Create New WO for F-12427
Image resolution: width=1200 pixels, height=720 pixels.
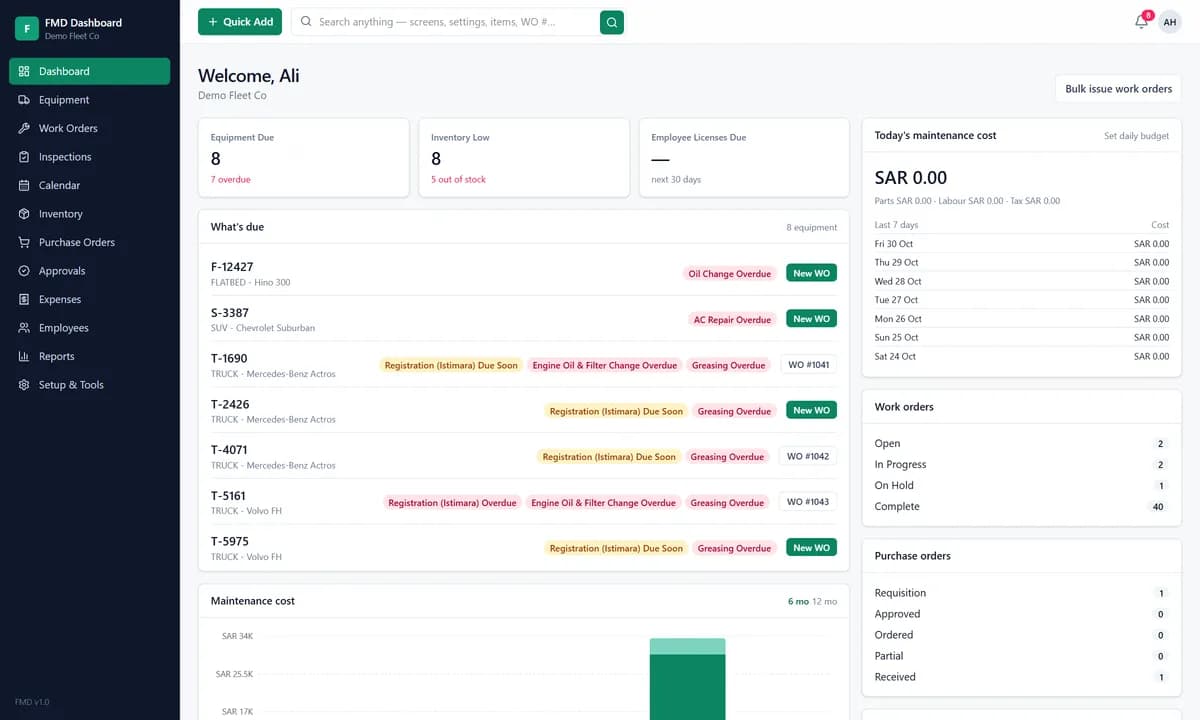tap(811, 273)
